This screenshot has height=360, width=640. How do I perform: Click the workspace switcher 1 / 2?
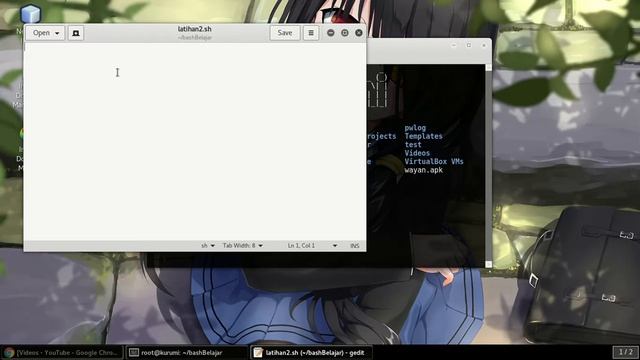(x=625, y=352)
